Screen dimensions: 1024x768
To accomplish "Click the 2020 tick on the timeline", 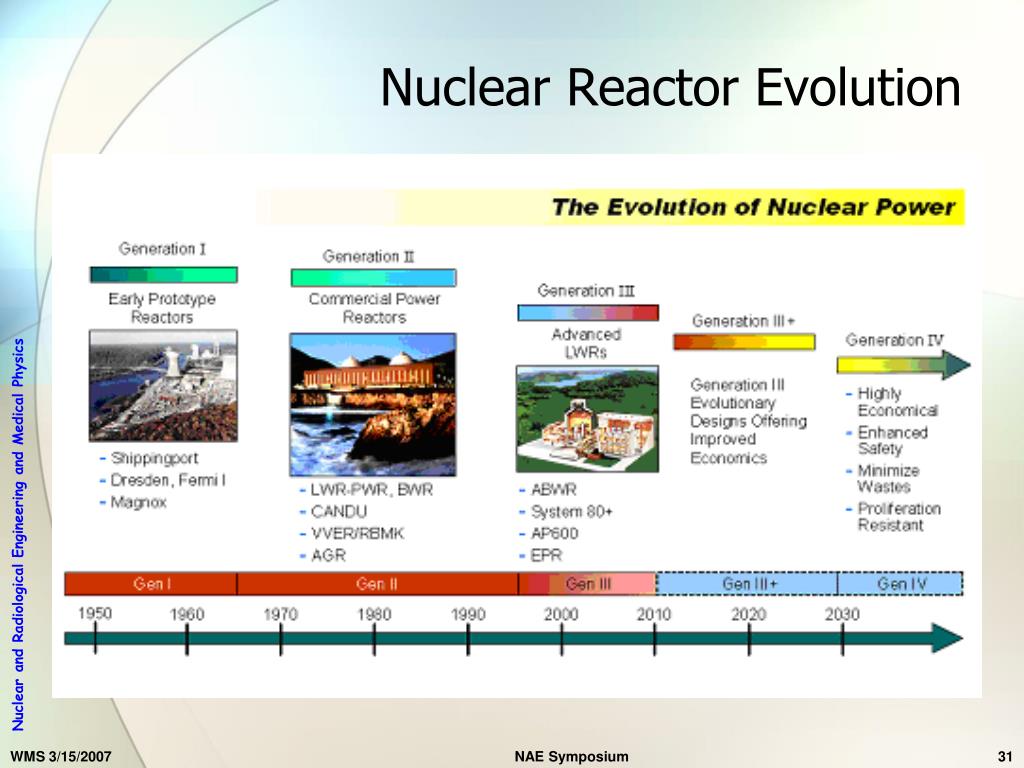I will [749, 637].
